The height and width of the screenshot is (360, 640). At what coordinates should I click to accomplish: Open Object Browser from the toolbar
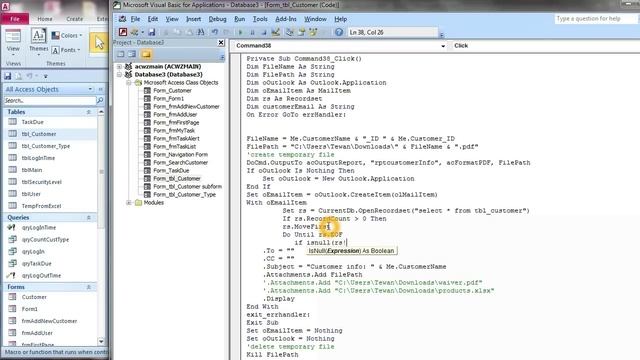313,32
